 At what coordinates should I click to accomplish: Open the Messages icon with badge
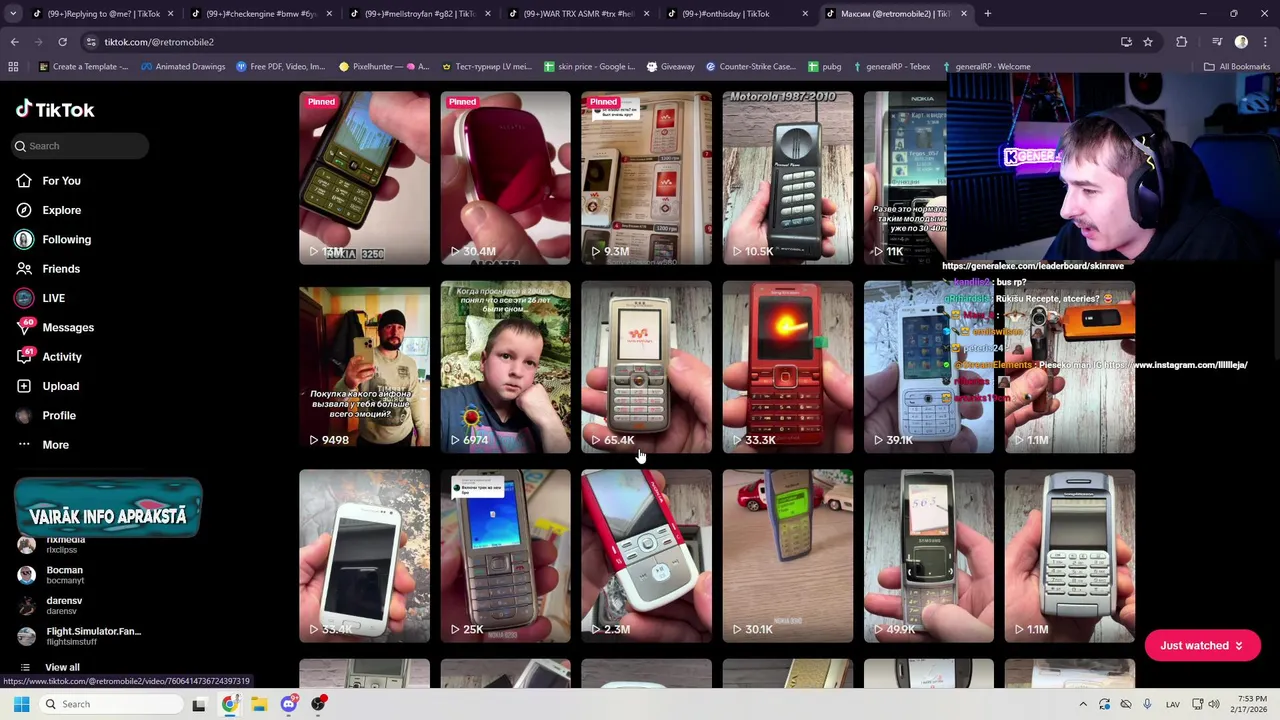pyautogui.click(x=25, y=327)
